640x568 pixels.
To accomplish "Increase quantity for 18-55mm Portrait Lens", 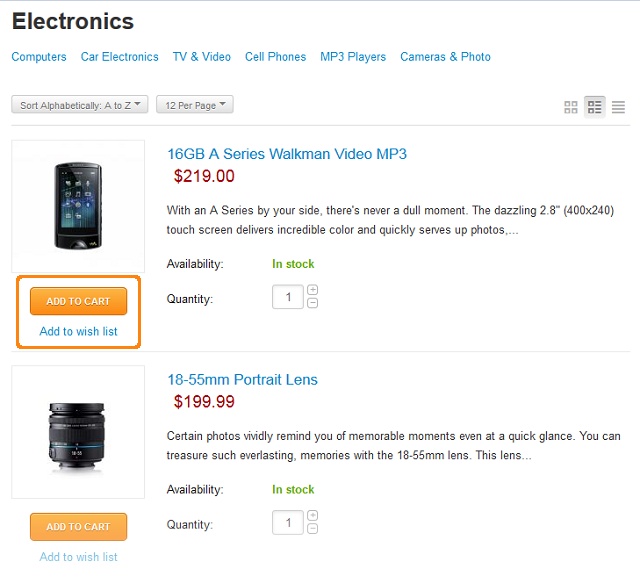I will [x=313, y=515].
